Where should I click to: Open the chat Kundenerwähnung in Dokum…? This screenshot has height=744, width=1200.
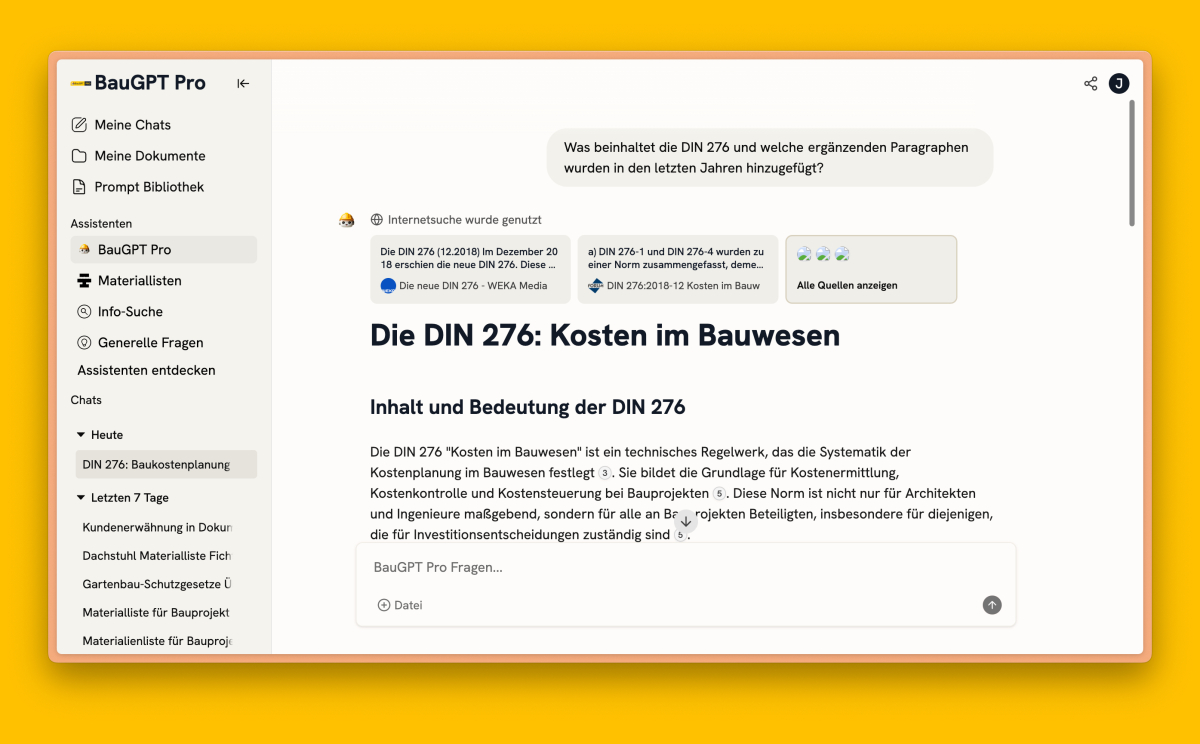pos(158,527)
